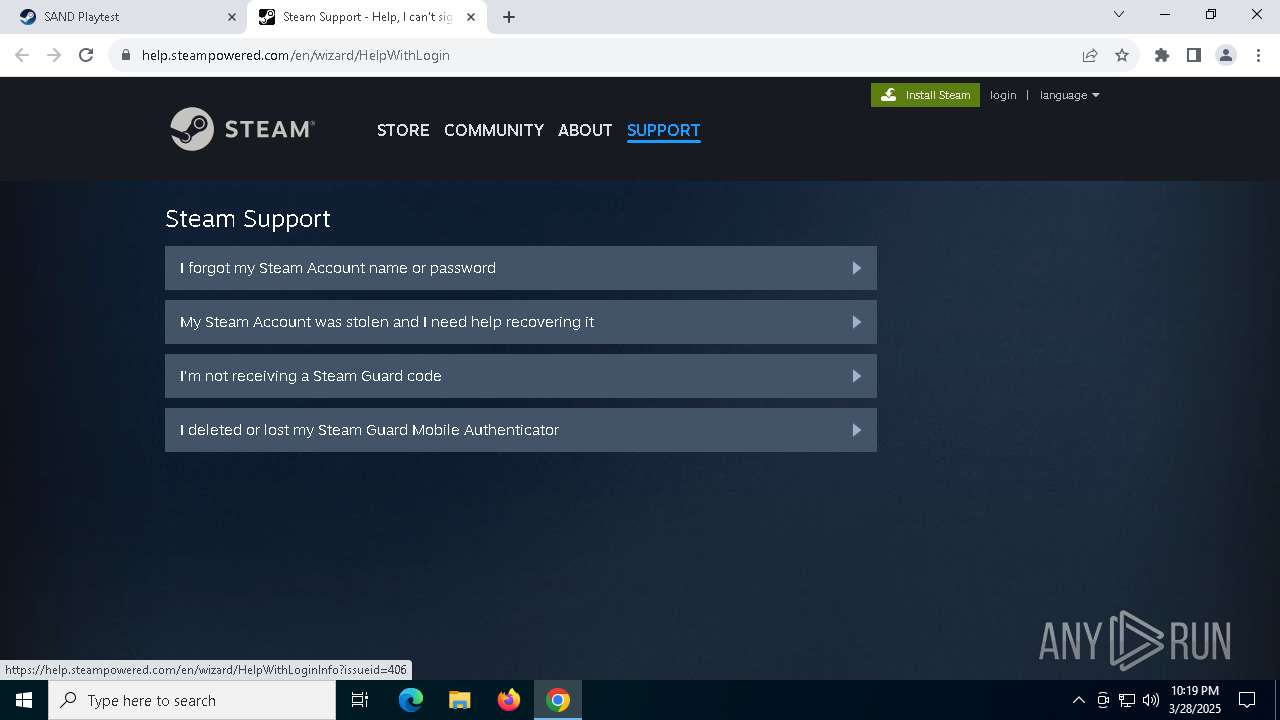Open the notification center icon

[1247, 700]
